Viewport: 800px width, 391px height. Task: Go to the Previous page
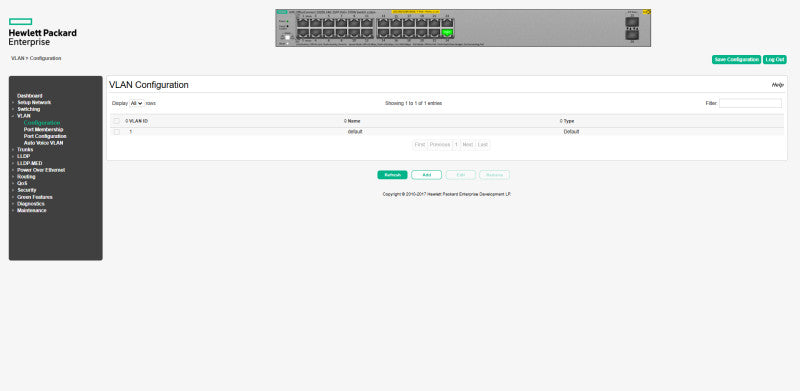tap(440, 145)
